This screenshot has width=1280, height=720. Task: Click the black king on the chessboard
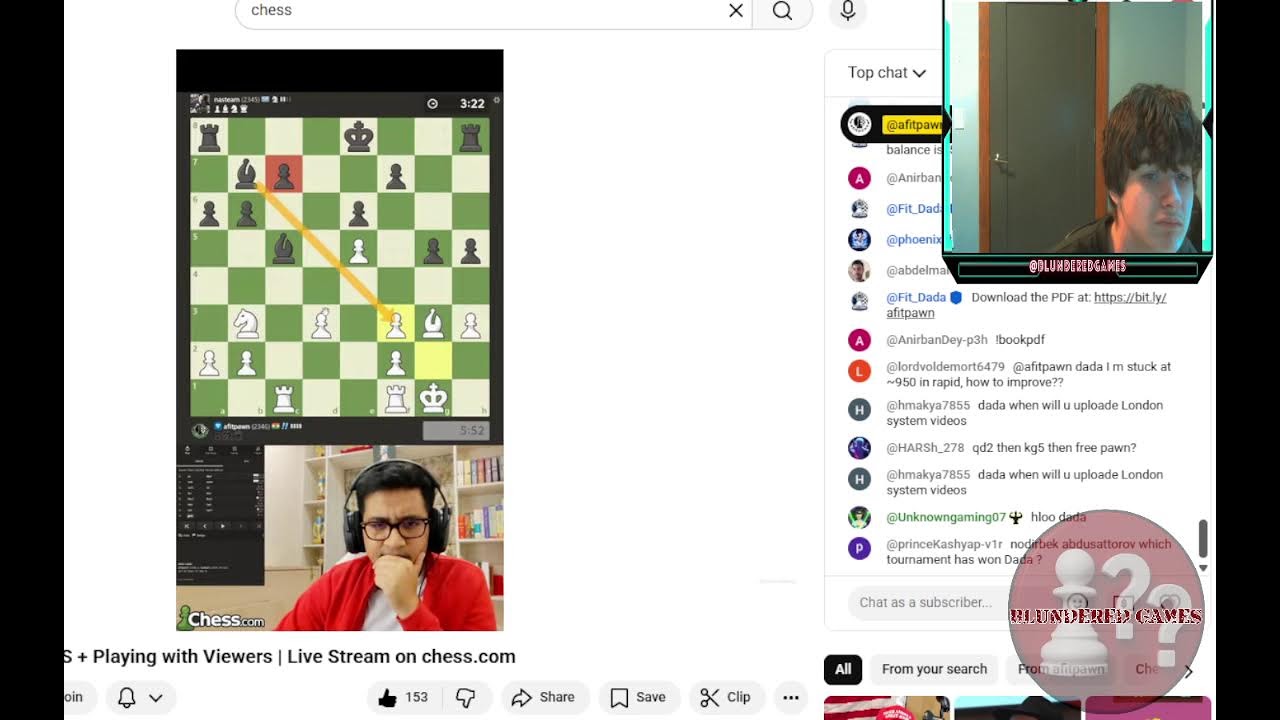click(359, 136)
